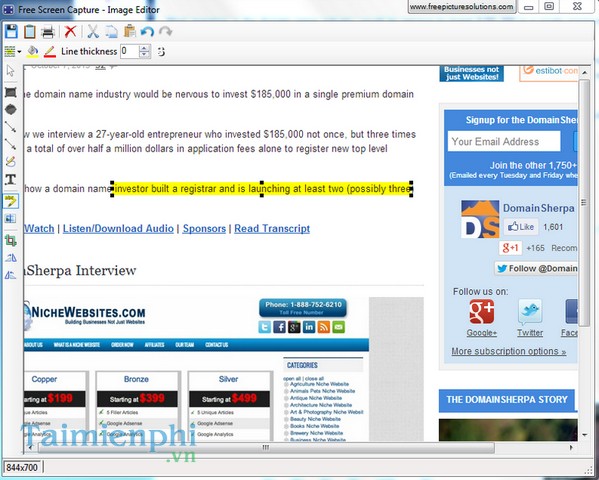Flip the image vertically
Screen dimensions: 599x480
10,274
